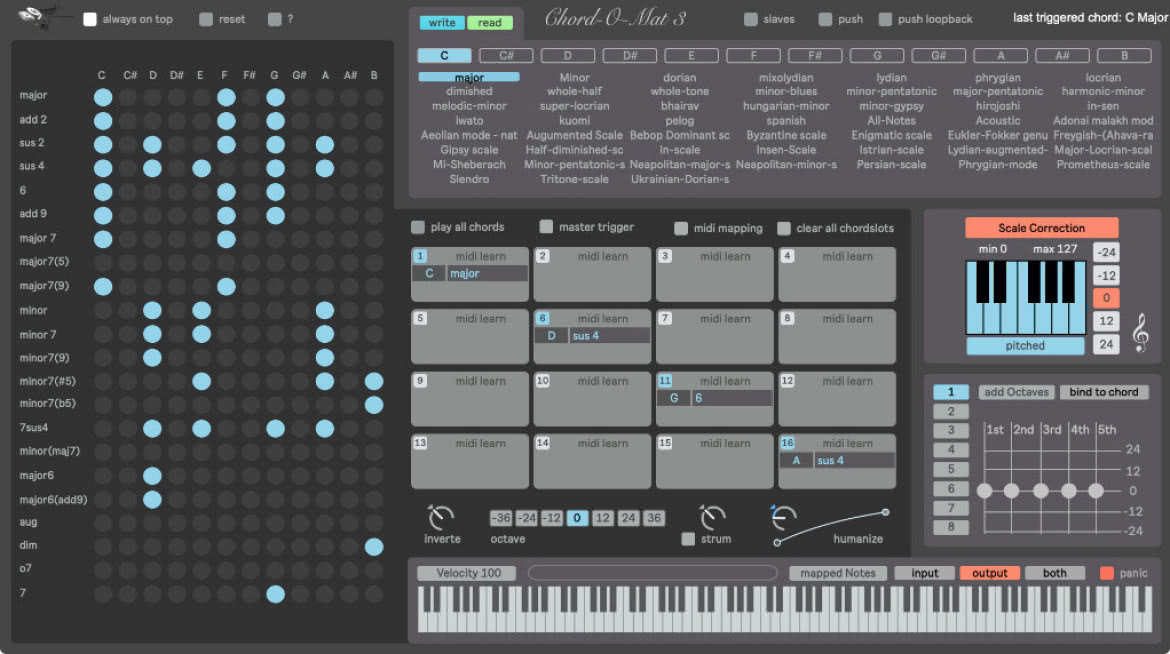The image size is (1170, 654).
Task: Switch to write mode
Action: [442, 22]
